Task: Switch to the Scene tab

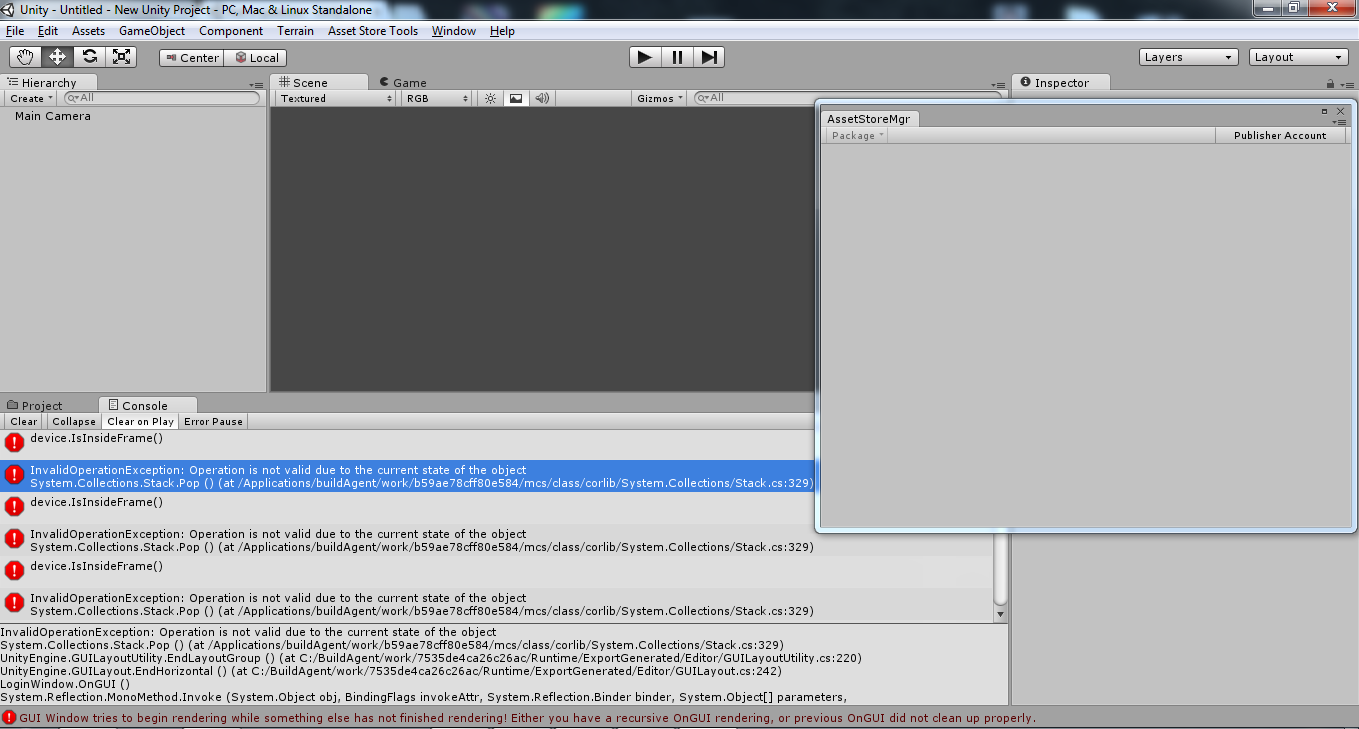Action: [318, 82]
